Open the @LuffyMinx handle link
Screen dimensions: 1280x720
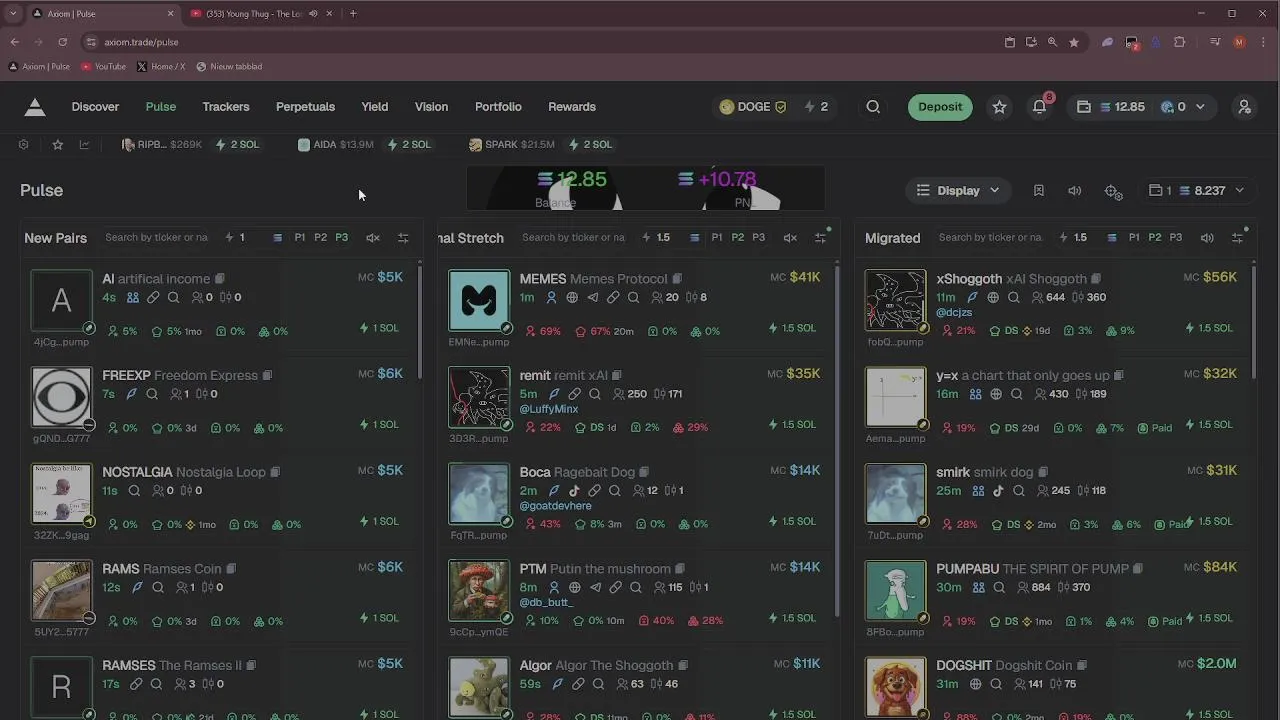click(x=549, y=409)
